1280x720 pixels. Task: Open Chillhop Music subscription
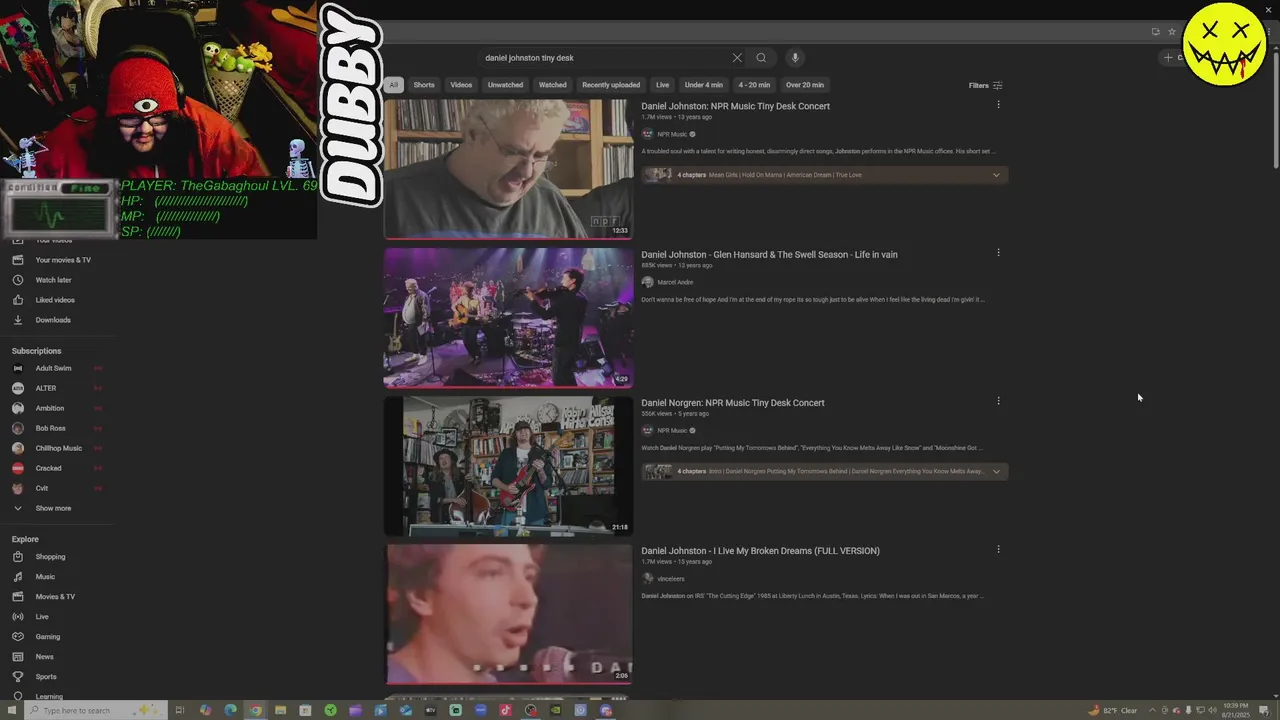[58, 448]
